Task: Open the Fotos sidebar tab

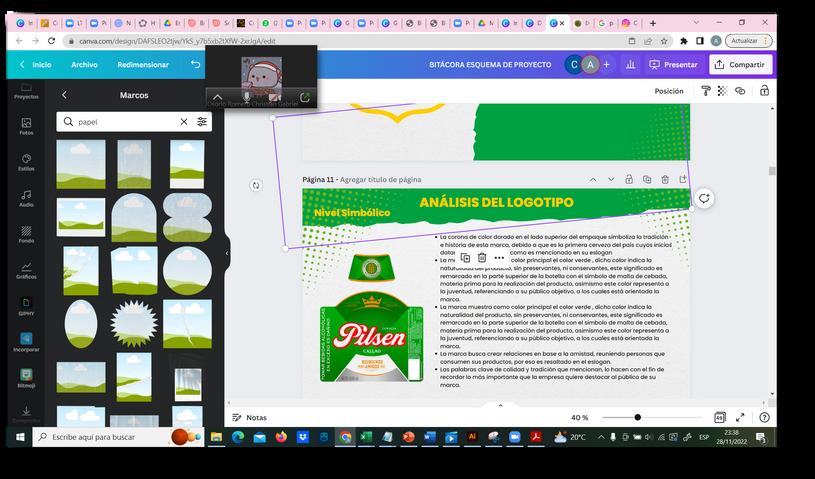Action: (x=26, y=126)
